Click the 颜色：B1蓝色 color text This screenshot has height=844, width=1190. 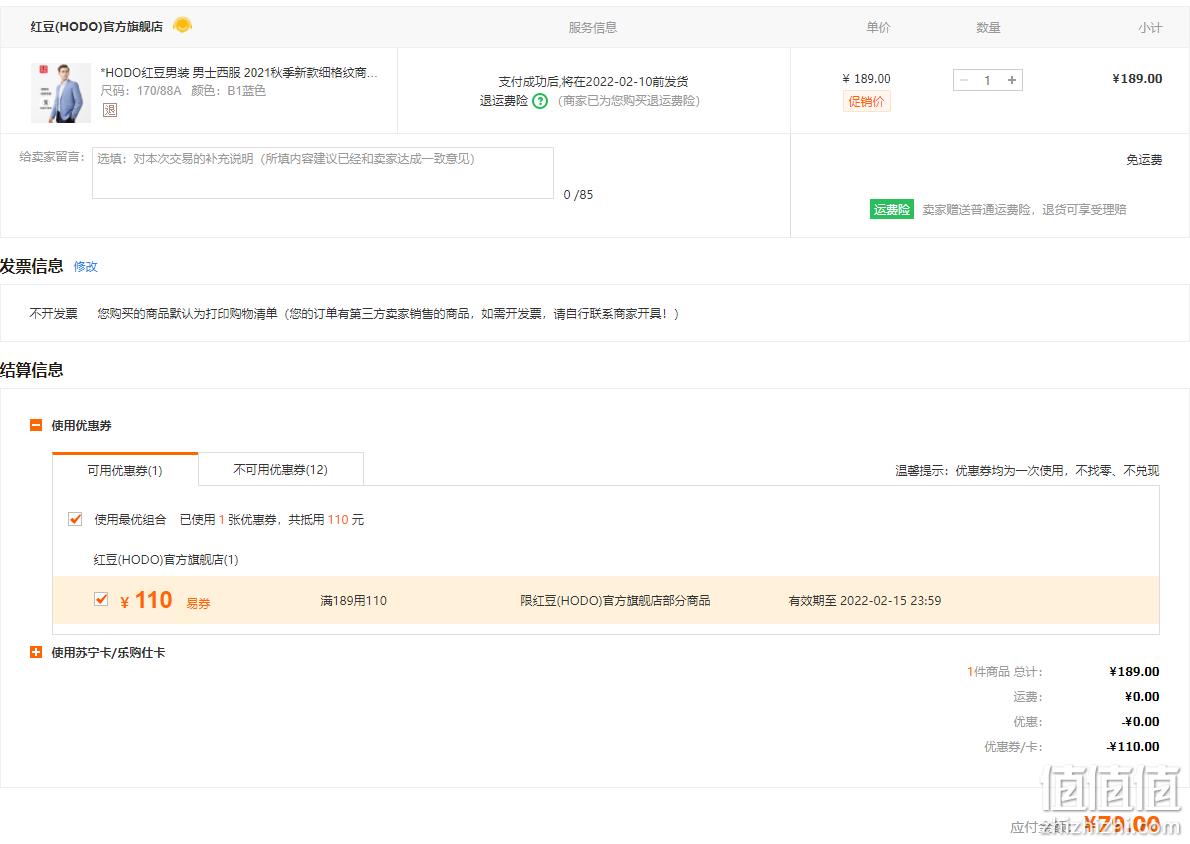click(x=228, y=90)
